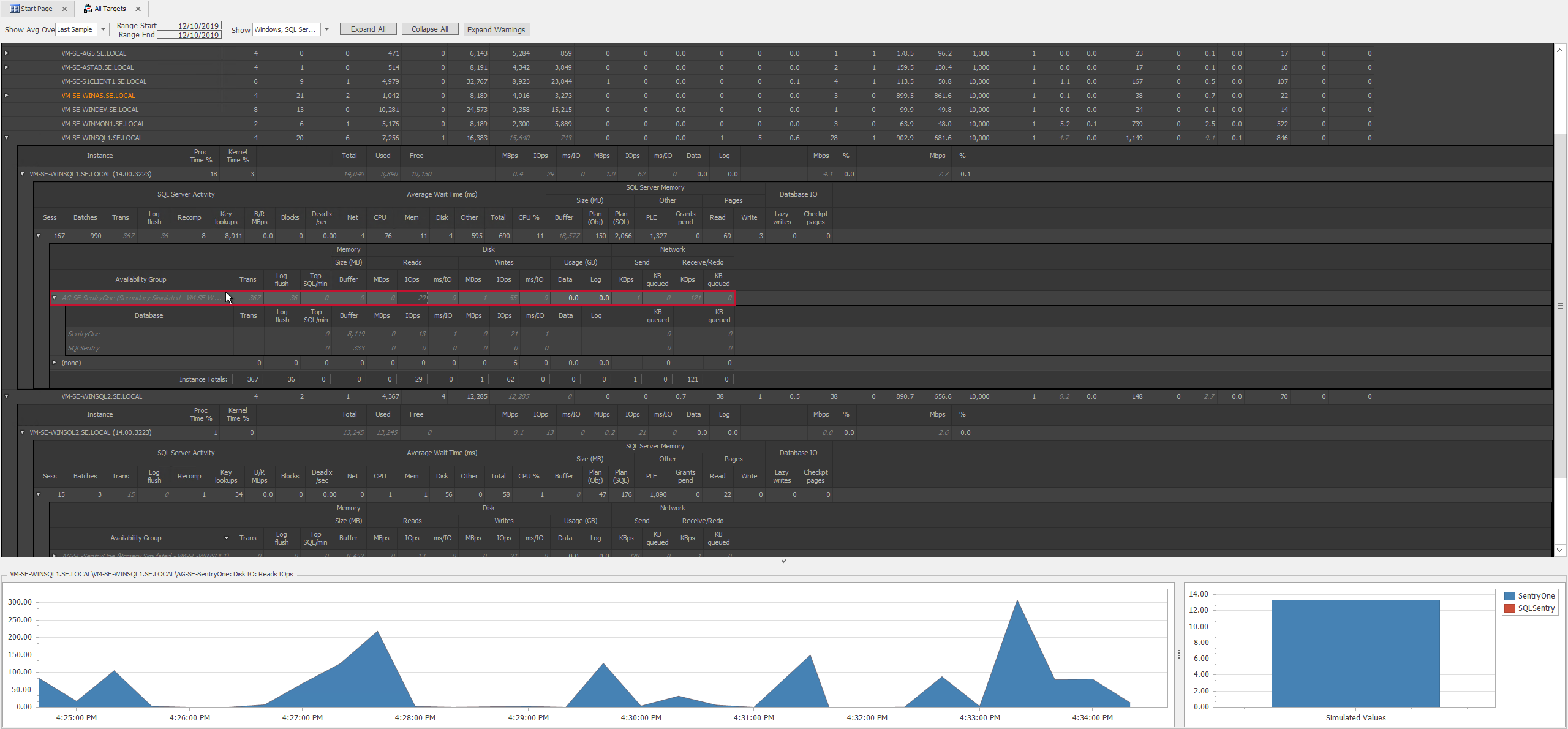Collapse the chart panel via the bottom chevron
Image resolution: width=1568 pixels, height=729 pixels.
[x=783, y=560]
